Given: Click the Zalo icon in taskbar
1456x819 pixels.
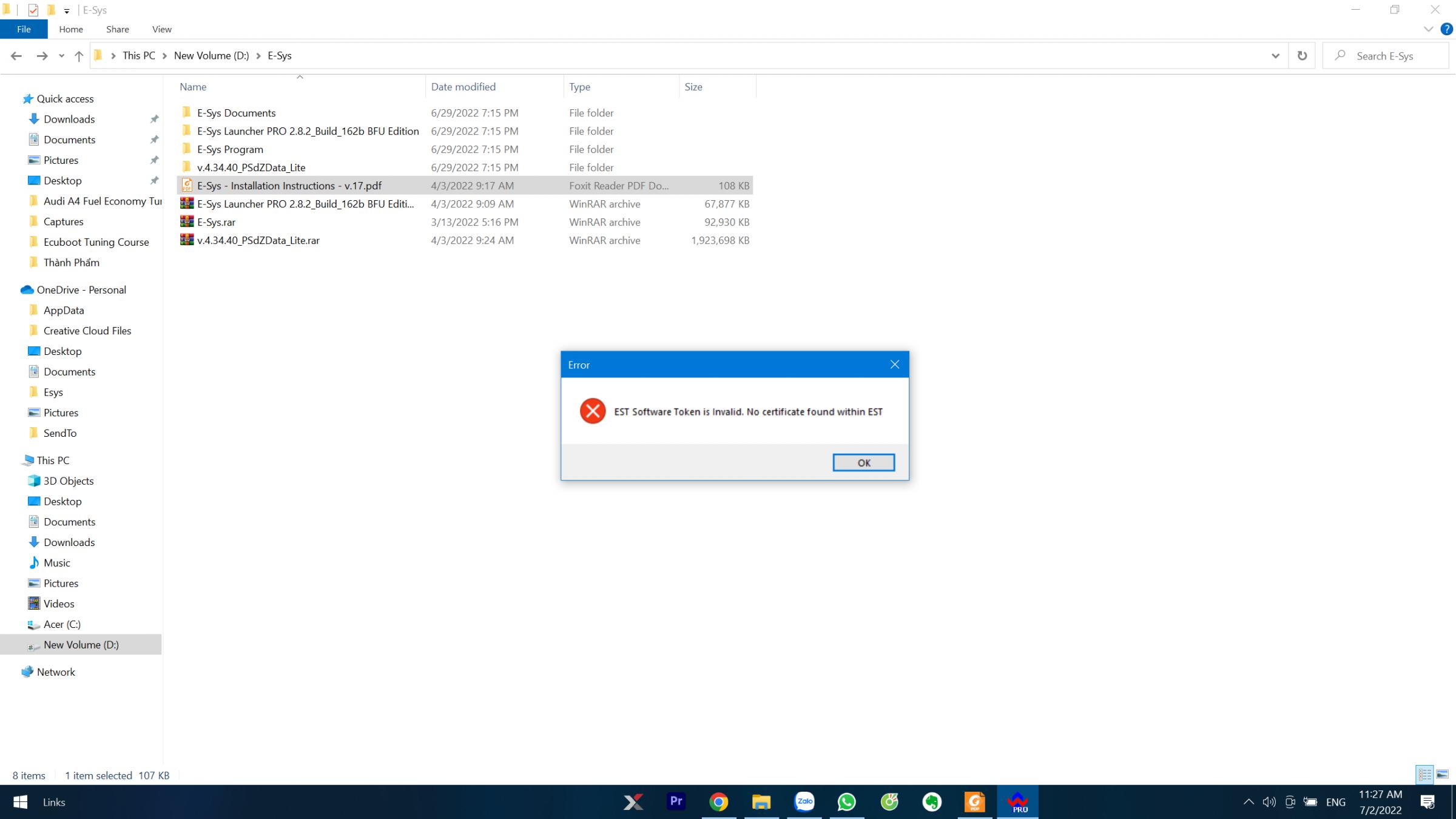Looking at the screenshot, I should point(804,801).
